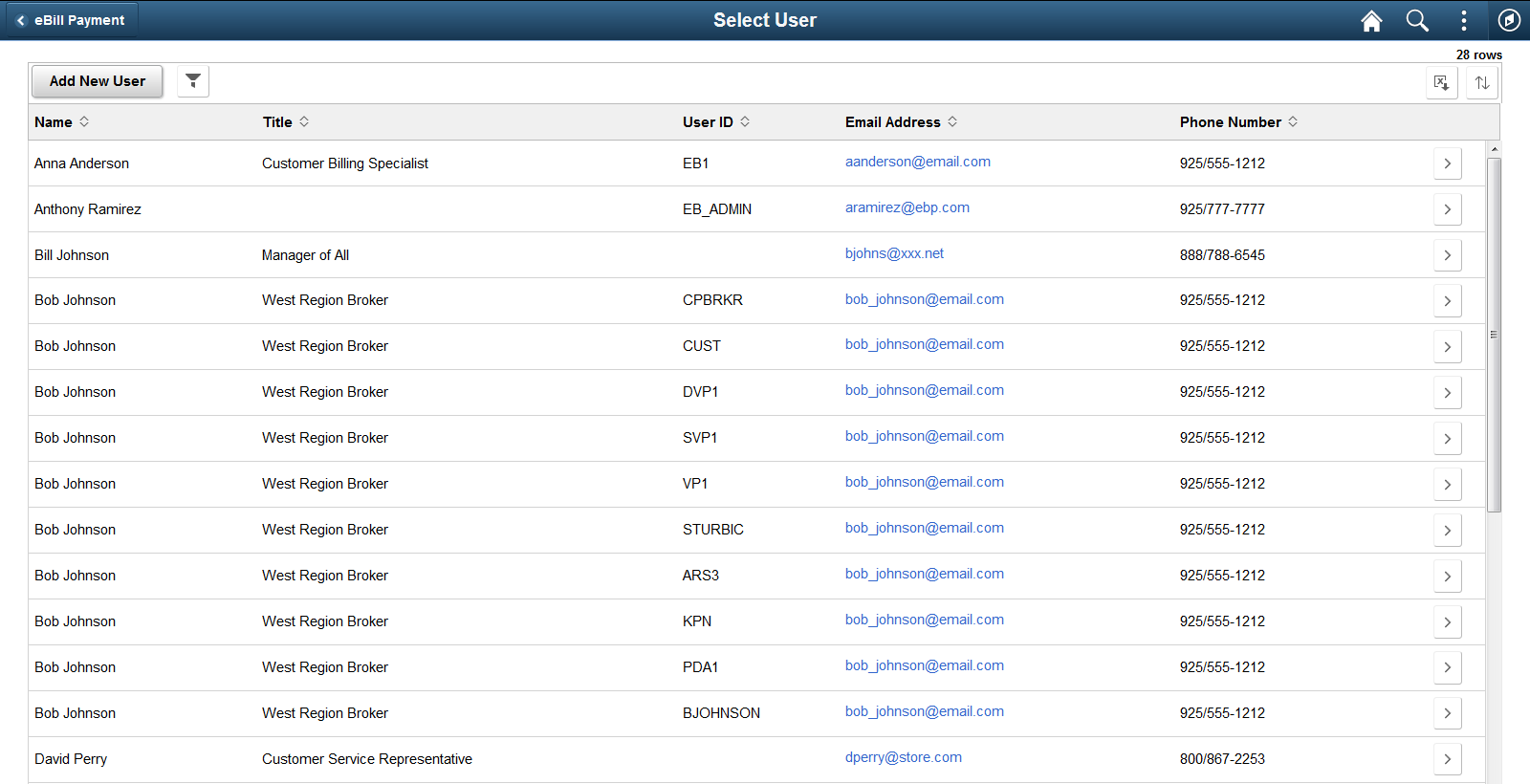Click the Select User page title
The image size is (1530, 784).
[x=765, y=20]
